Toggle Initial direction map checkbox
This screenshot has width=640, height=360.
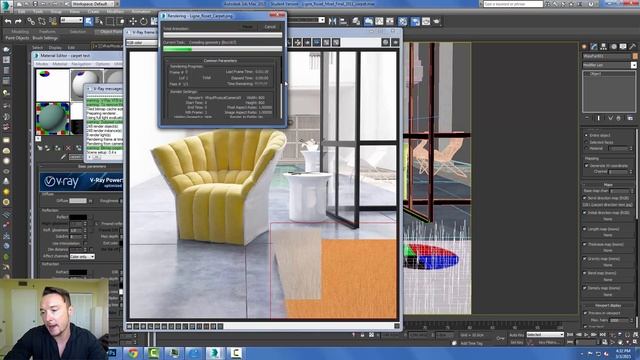tap(585, 213)
